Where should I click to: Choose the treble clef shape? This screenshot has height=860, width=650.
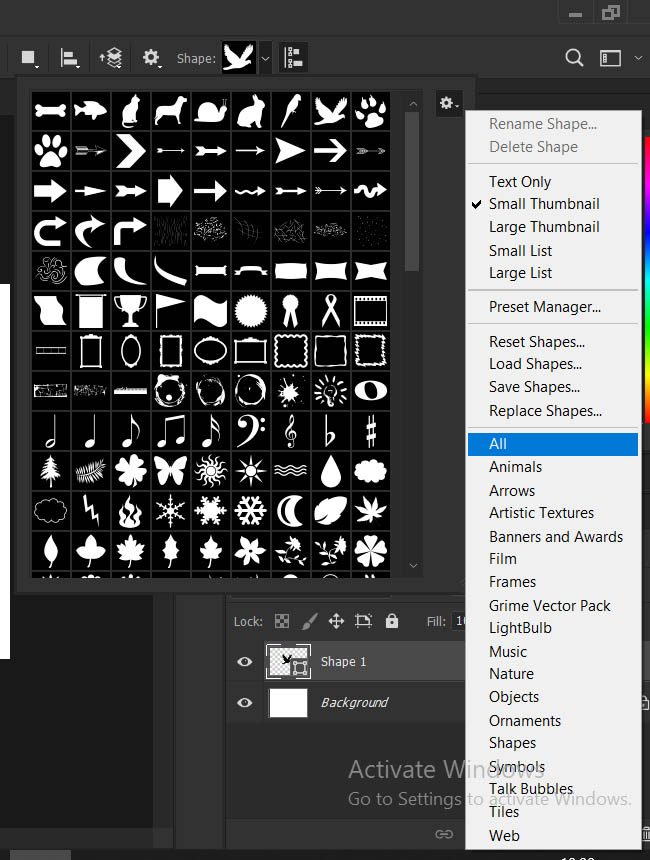click(x=291, y=431)
